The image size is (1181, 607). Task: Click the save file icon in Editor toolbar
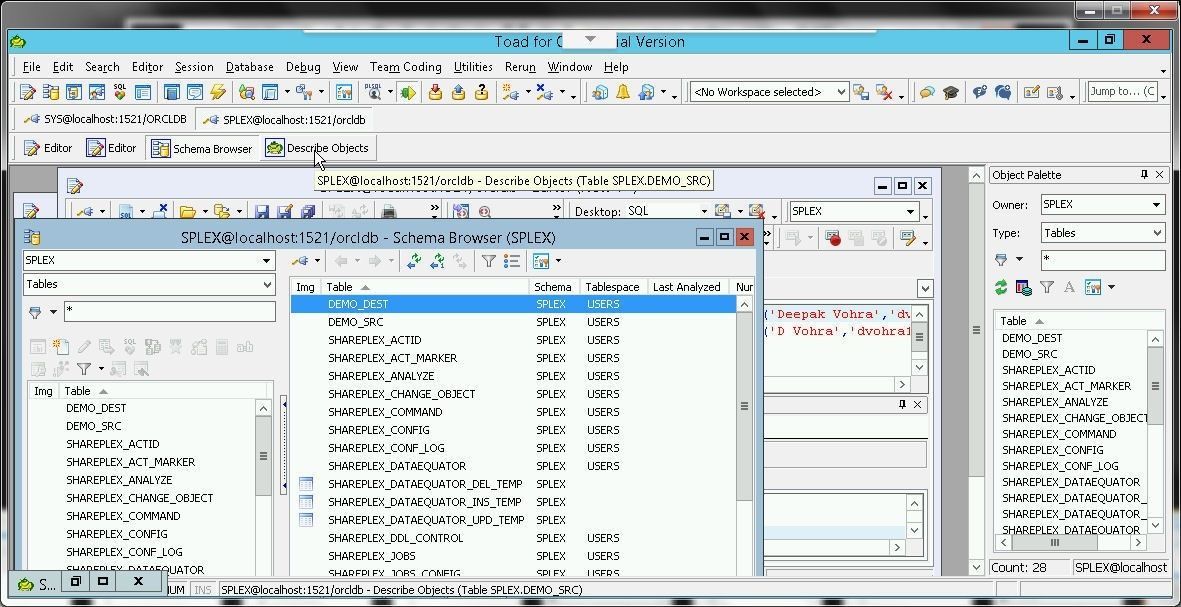[x=261, y=212]
